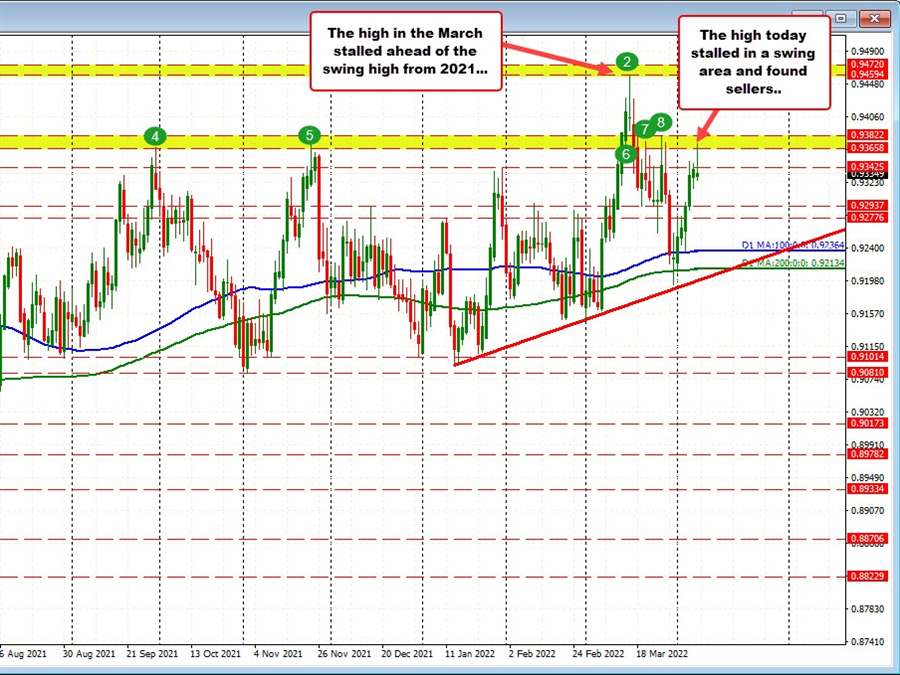This screenshot has height=675, width=900.
Task: Select the 0.94720 red price label
Action: 866,63
